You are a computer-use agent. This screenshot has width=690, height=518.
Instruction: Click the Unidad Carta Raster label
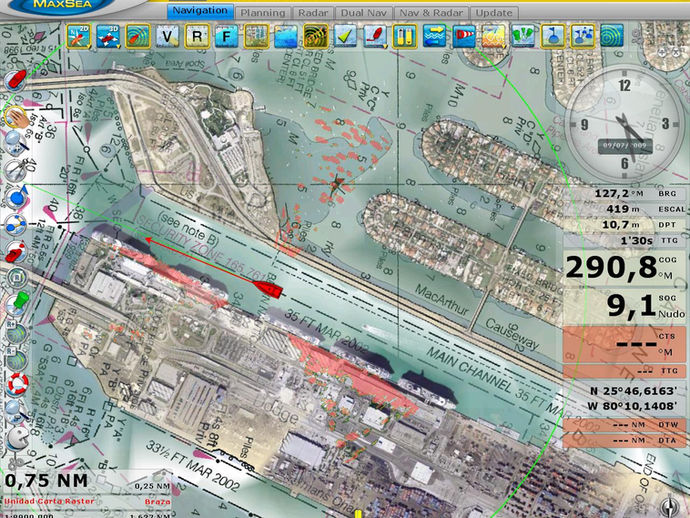49,501
